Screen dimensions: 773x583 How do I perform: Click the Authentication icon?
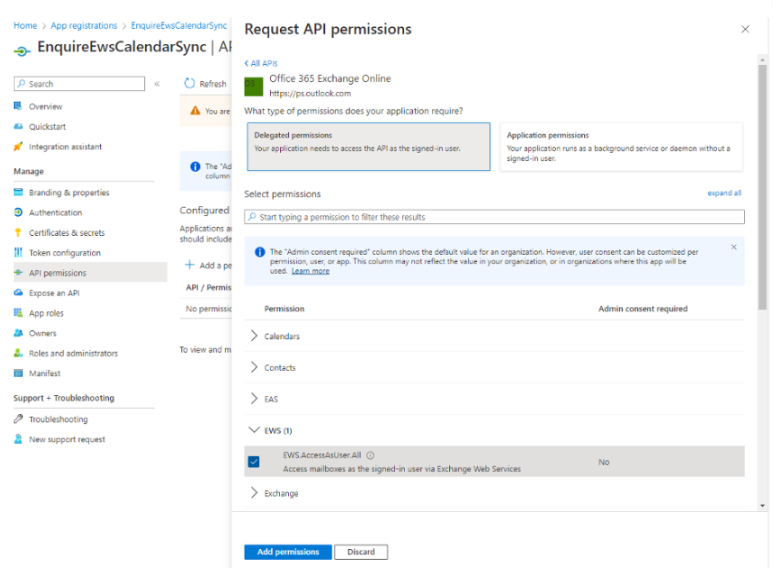click(x=18, y=212)
